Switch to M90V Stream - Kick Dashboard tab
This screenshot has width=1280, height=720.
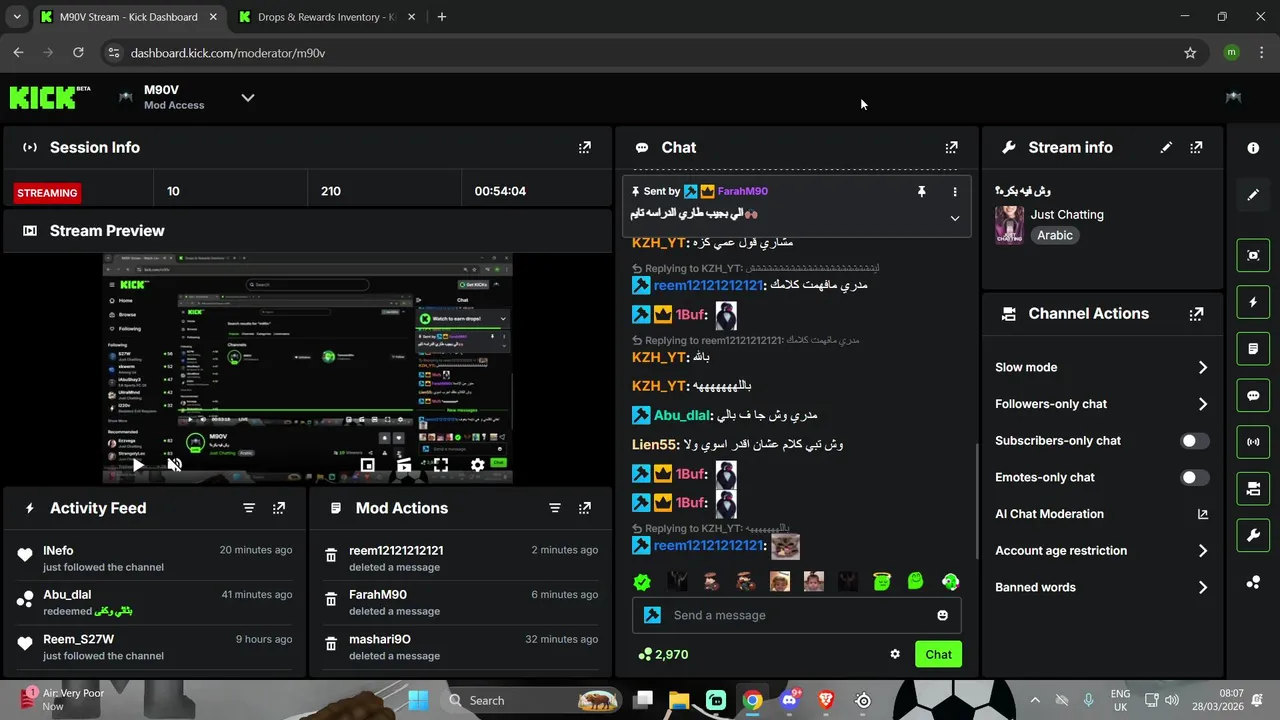(127, 17)
